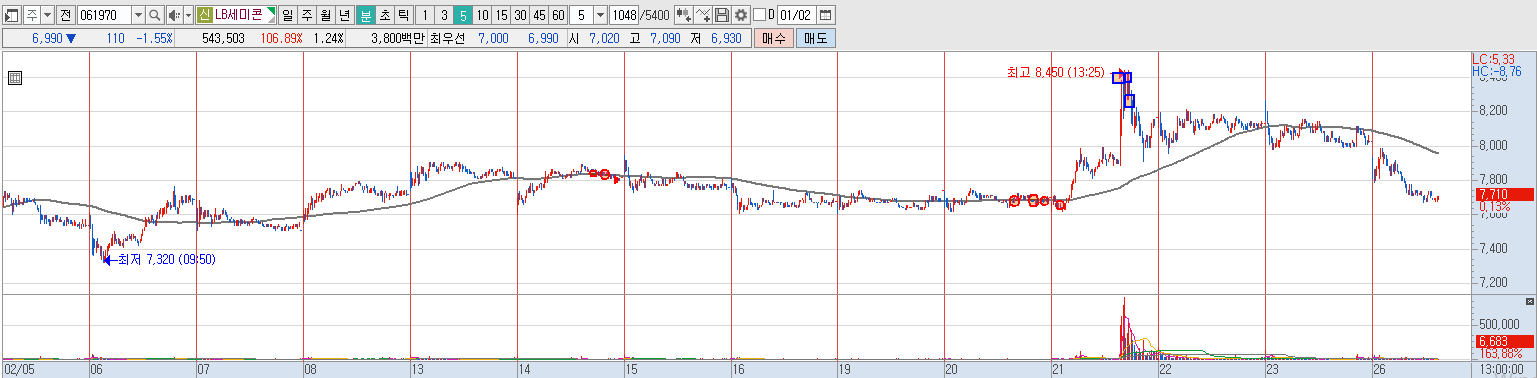Close the volume pane with X icon
Viewport: 1537px width, 378px height.
1529,301
